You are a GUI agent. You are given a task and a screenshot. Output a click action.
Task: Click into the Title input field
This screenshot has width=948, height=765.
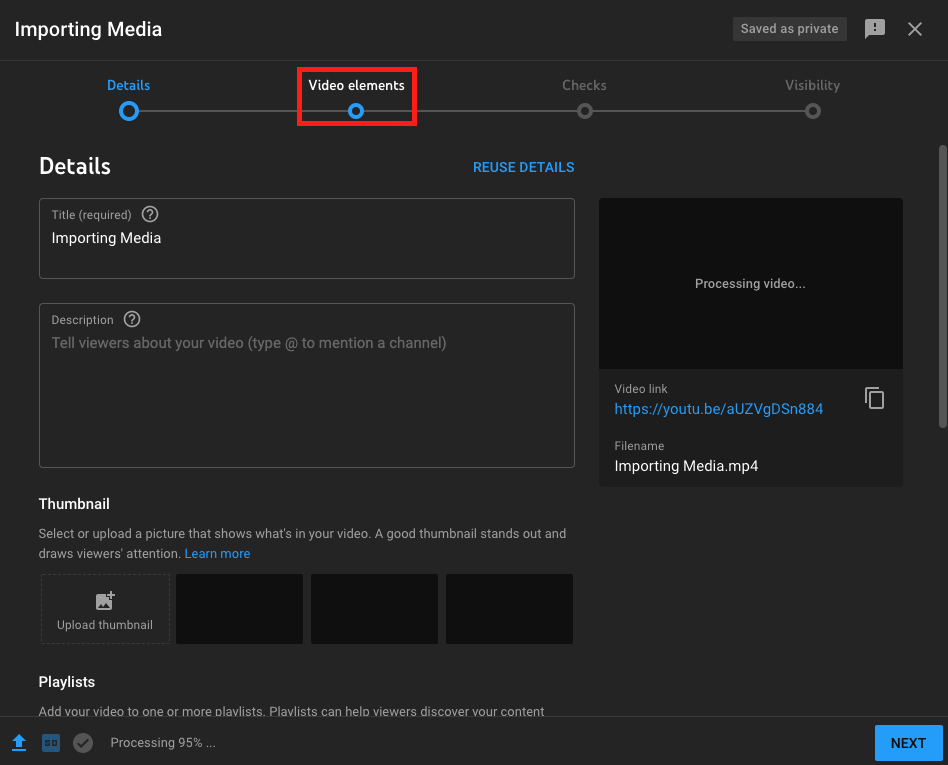point(307,238)
